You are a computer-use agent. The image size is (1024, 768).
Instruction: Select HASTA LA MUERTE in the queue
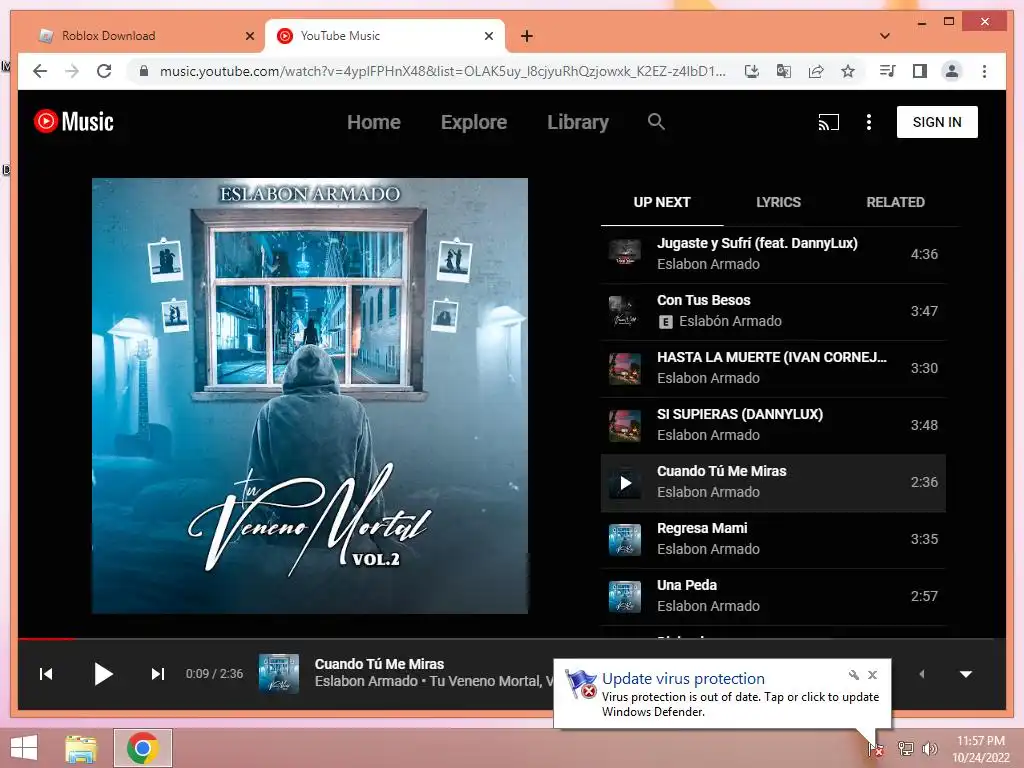(x=773, y=368)
